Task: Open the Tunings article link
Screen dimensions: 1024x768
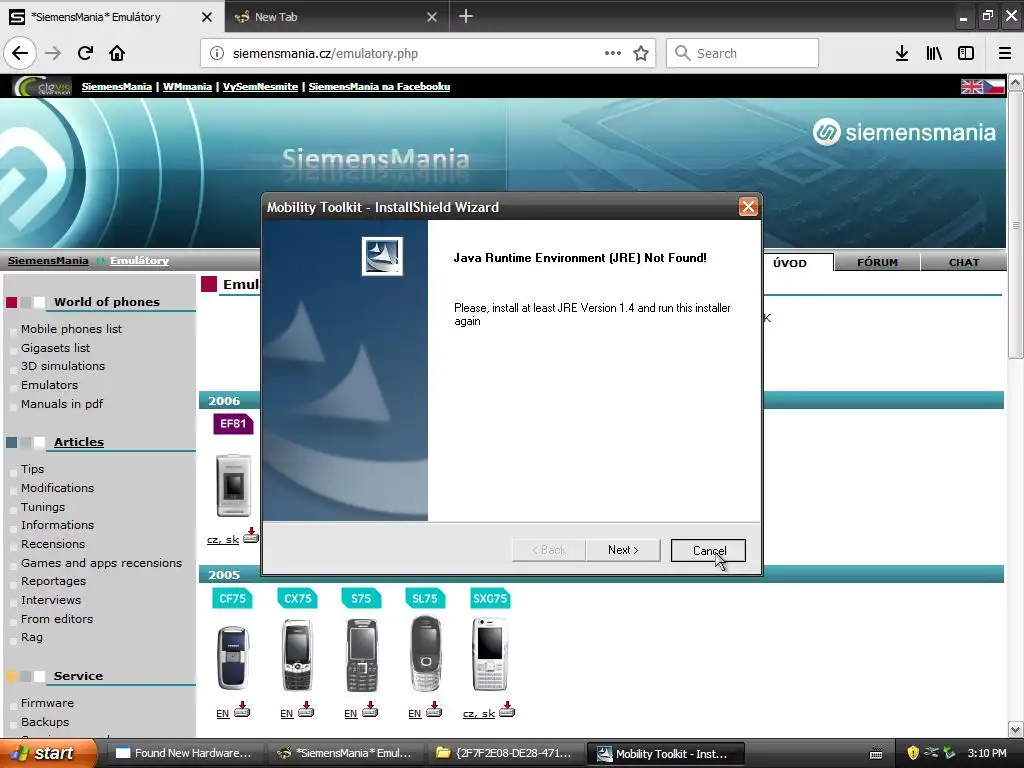Action: (42, 507)
